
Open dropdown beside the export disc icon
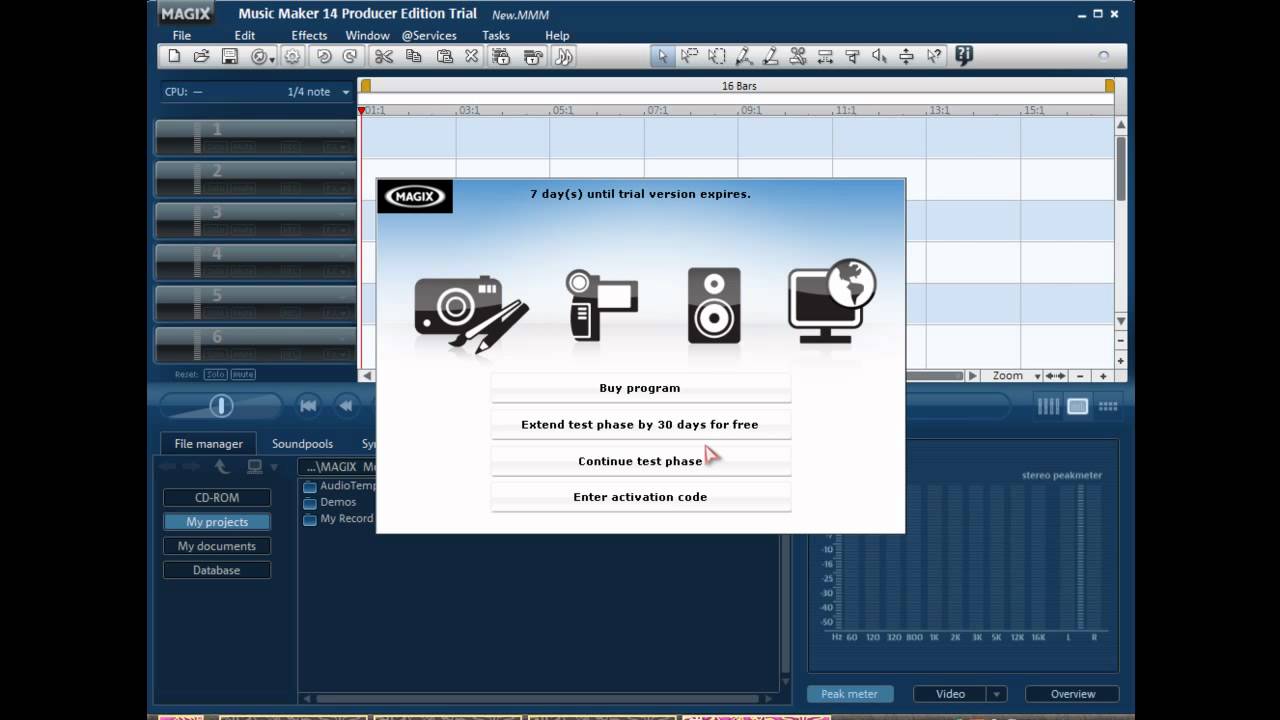[272, 58]
